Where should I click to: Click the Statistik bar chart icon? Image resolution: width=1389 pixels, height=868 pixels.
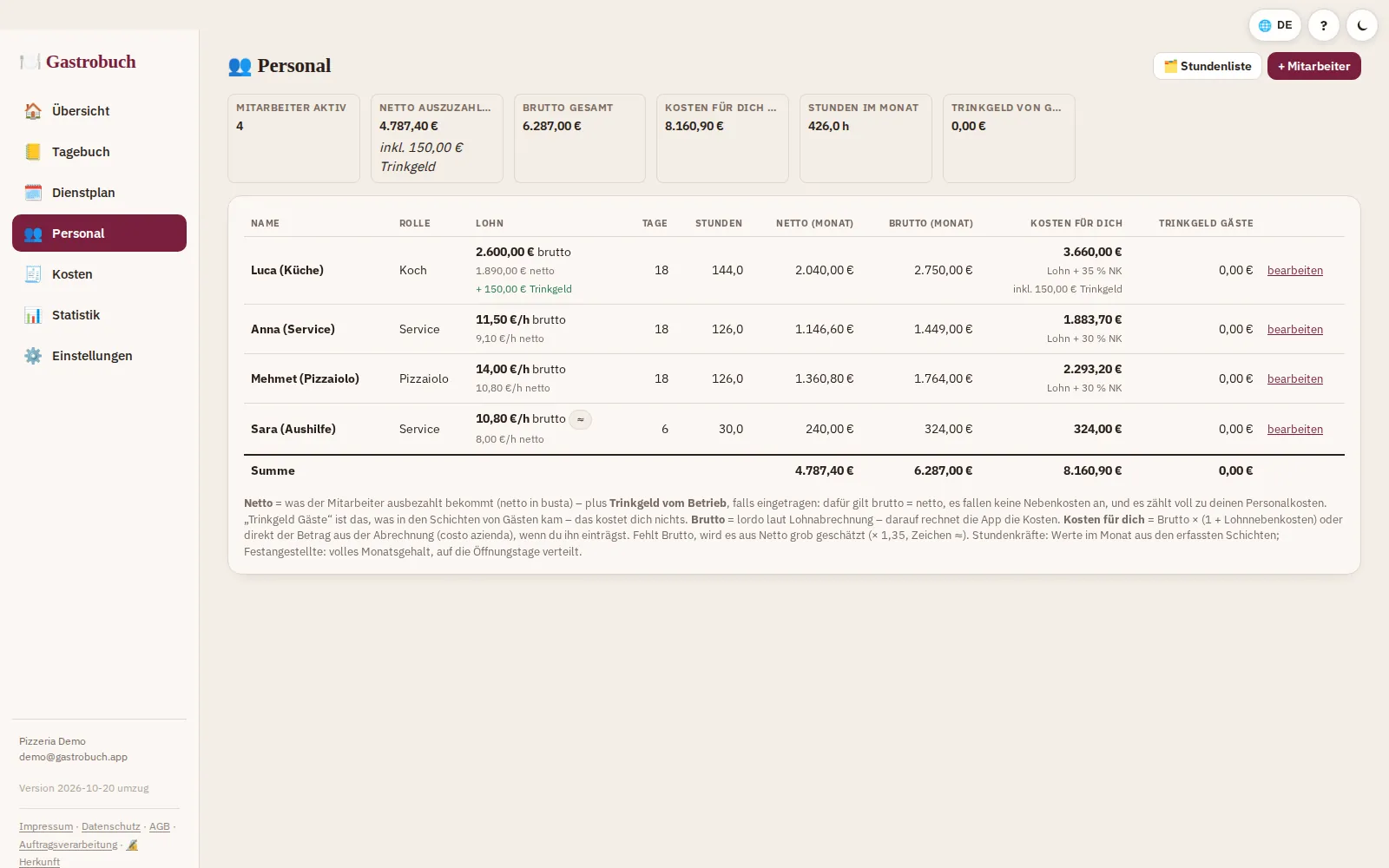(33, 315)
